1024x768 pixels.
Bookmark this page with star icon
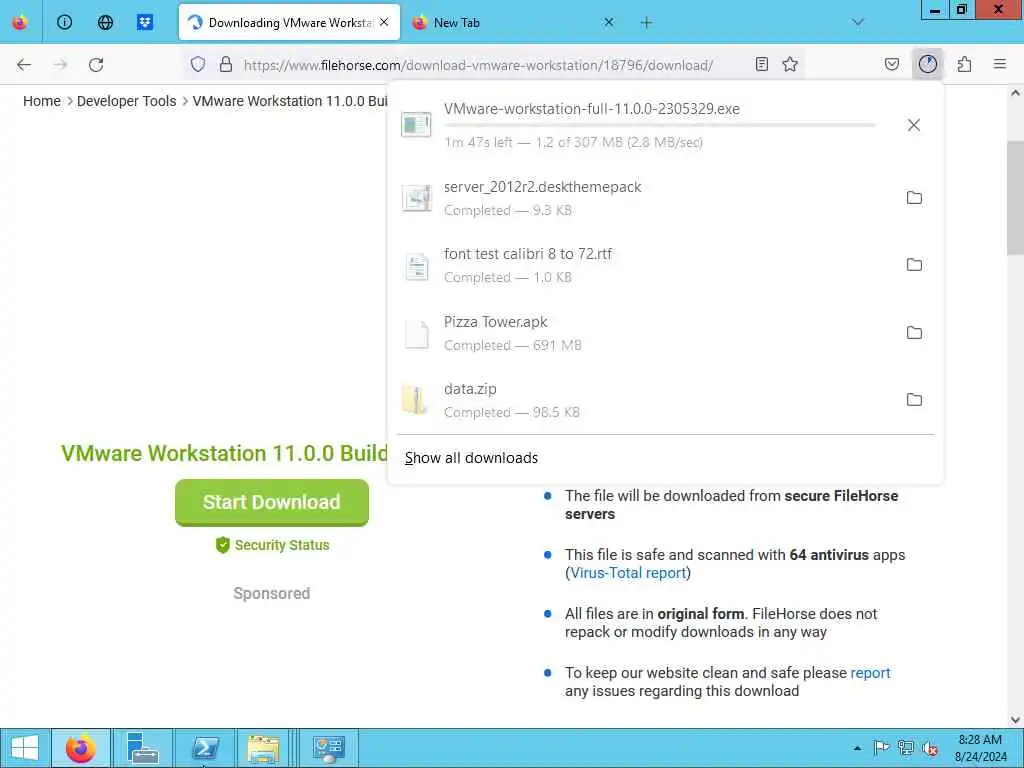790,64
